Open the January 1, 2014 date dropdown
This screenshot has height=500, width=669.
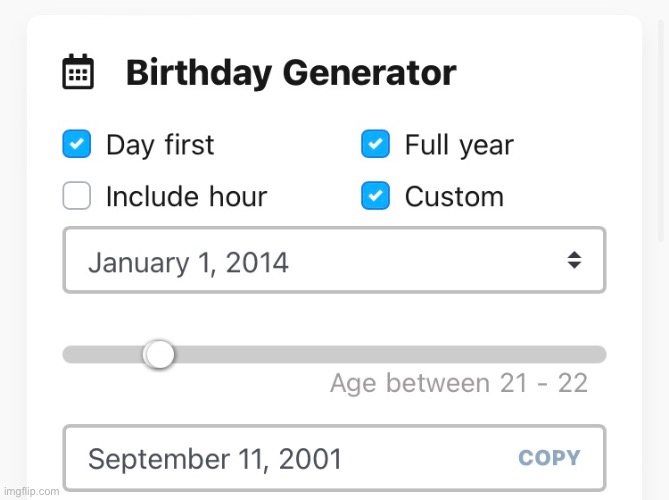coord(334,260)
